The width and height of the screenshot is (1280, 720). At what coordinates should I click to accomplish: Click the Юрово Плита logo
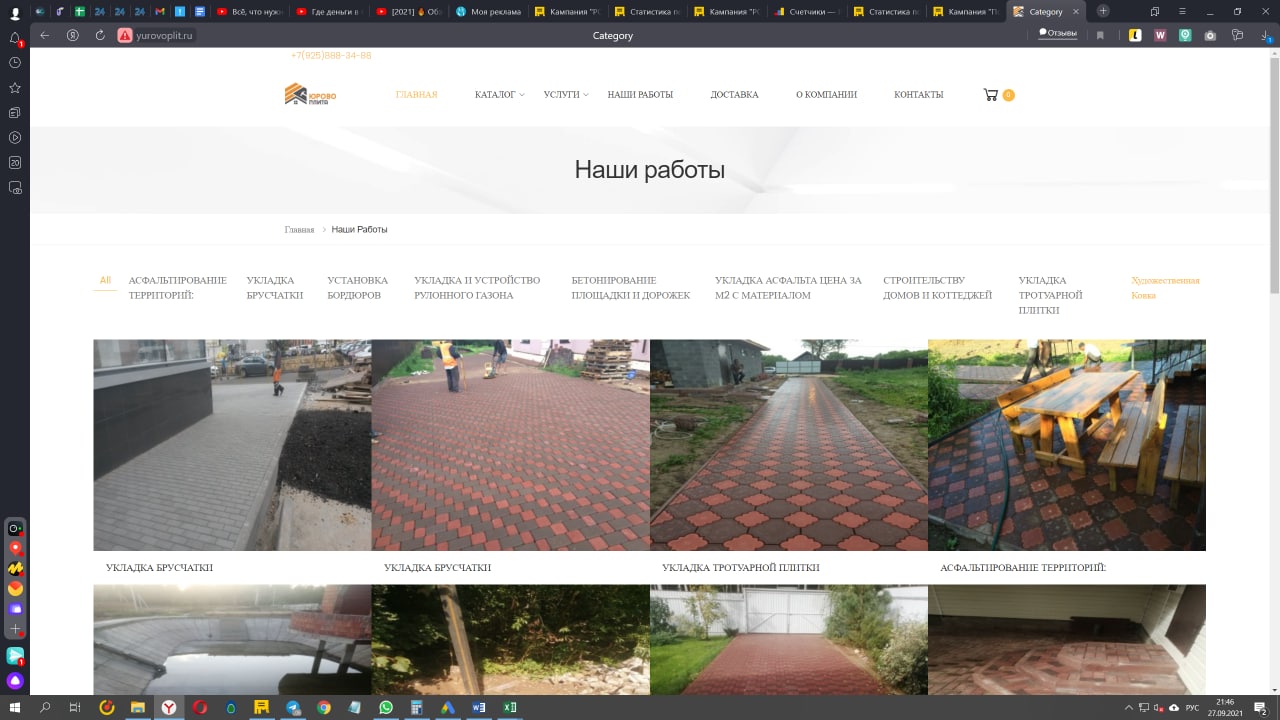click(x=310, y=95)
